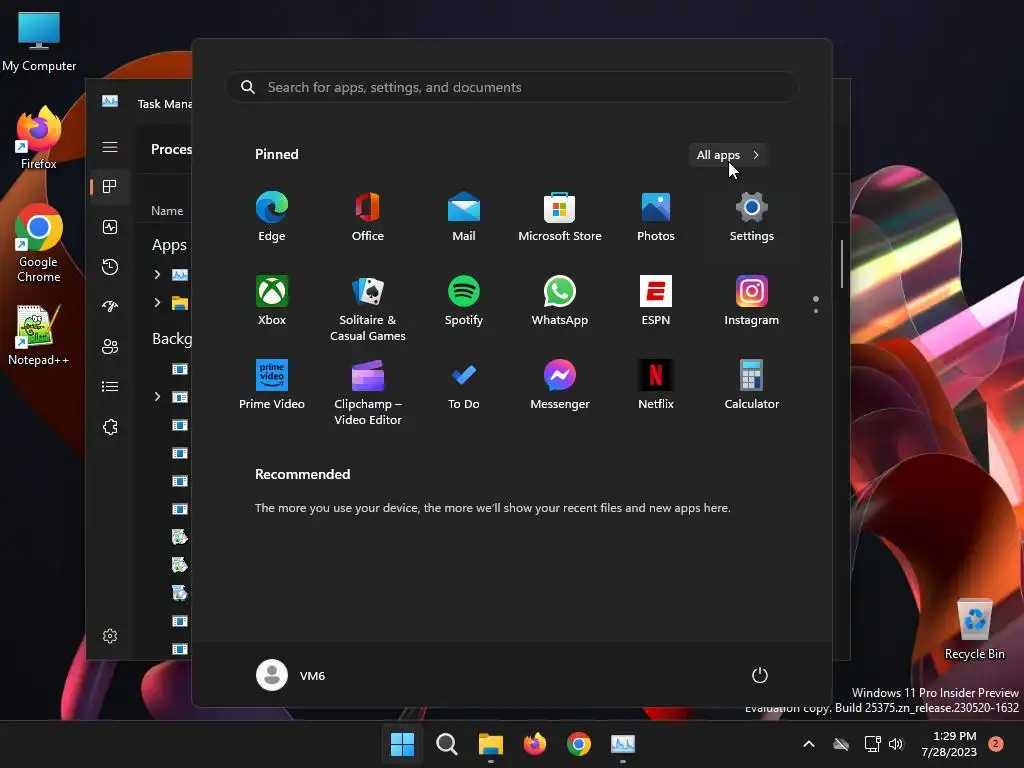
Task: Click the All apps button
Action: click(728, 155)
